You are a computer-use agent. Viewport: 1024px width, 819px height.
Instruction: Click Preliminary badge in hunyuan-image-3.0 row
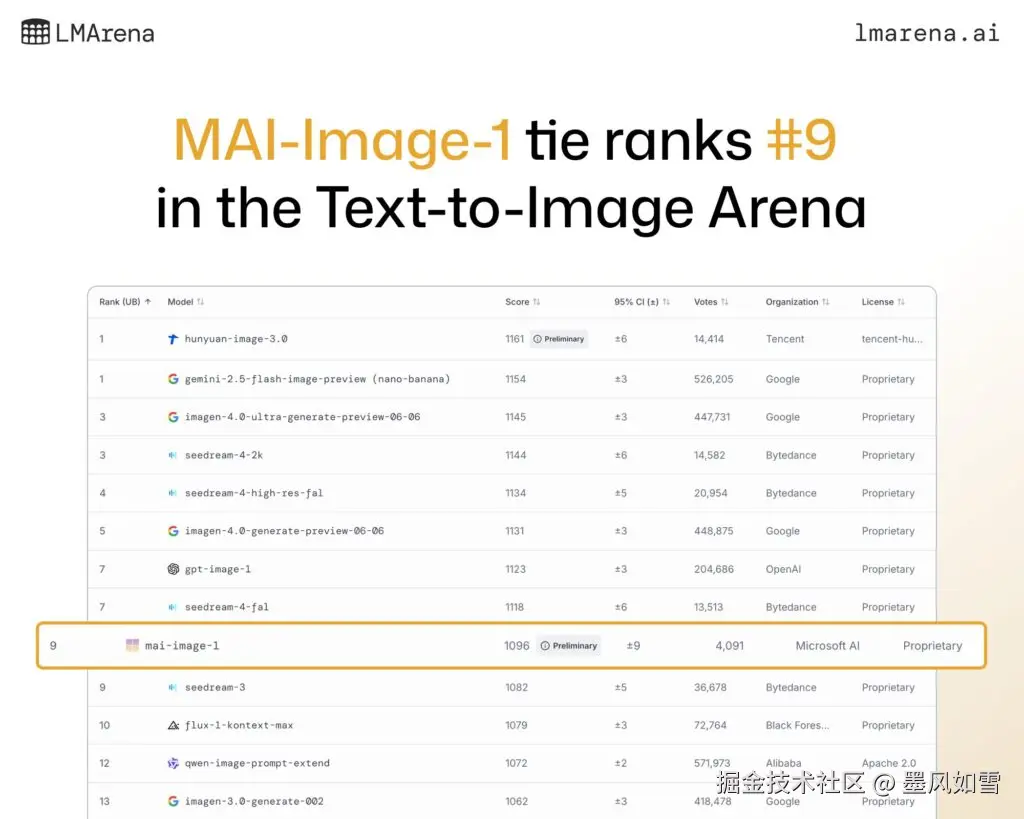pyautogui.click(x=559, y=339)
